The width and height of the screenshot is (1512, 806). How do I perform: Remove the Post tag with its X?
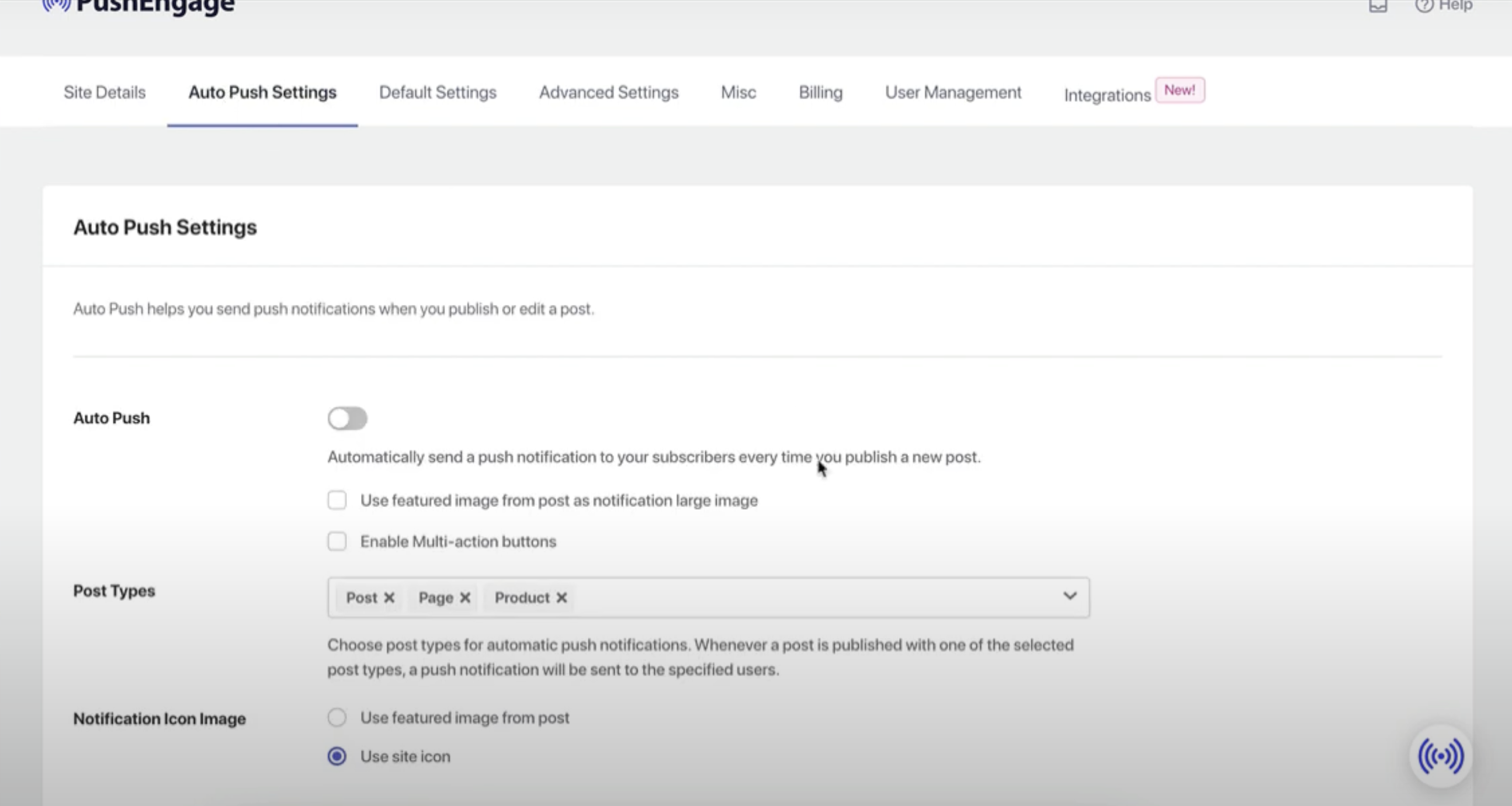point(389,597)
